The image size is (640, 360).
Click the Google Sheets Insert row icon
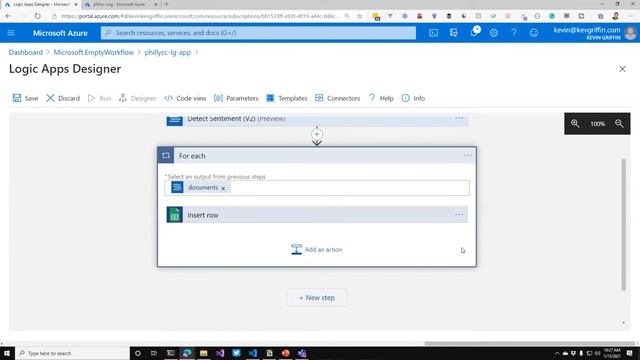pyautogui.click(x=175, y=215)
